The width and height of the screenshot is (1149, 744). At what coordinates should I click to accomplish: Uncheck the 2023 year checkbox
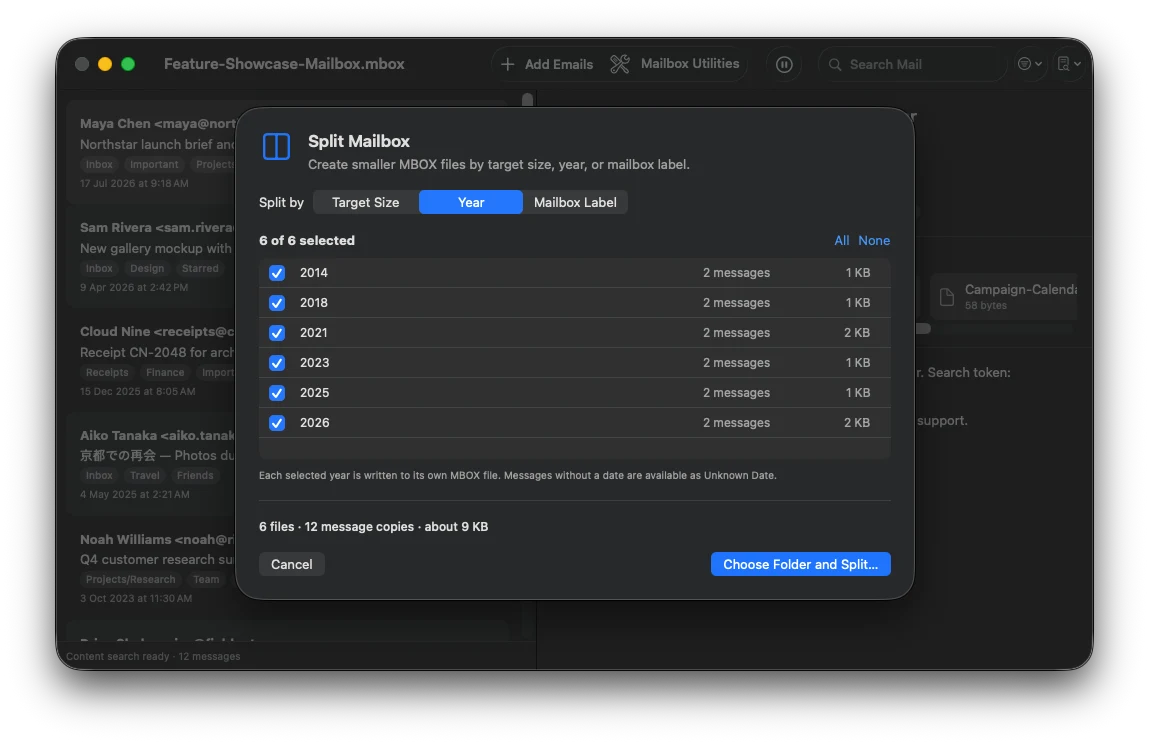(277, 363)
